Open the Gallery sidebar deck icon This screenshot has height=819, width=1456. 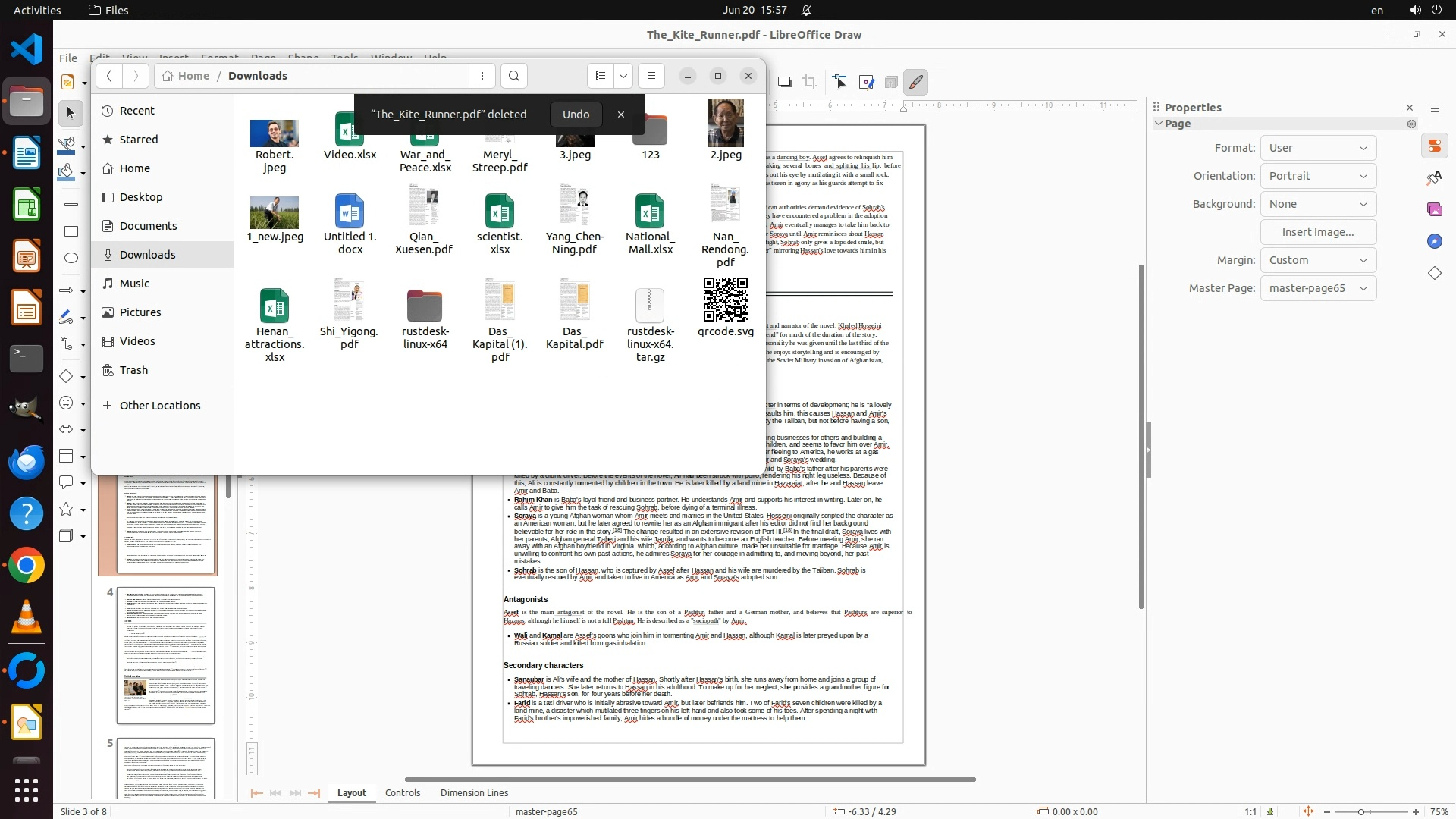pyautogui.click(x=1434, y=209)
